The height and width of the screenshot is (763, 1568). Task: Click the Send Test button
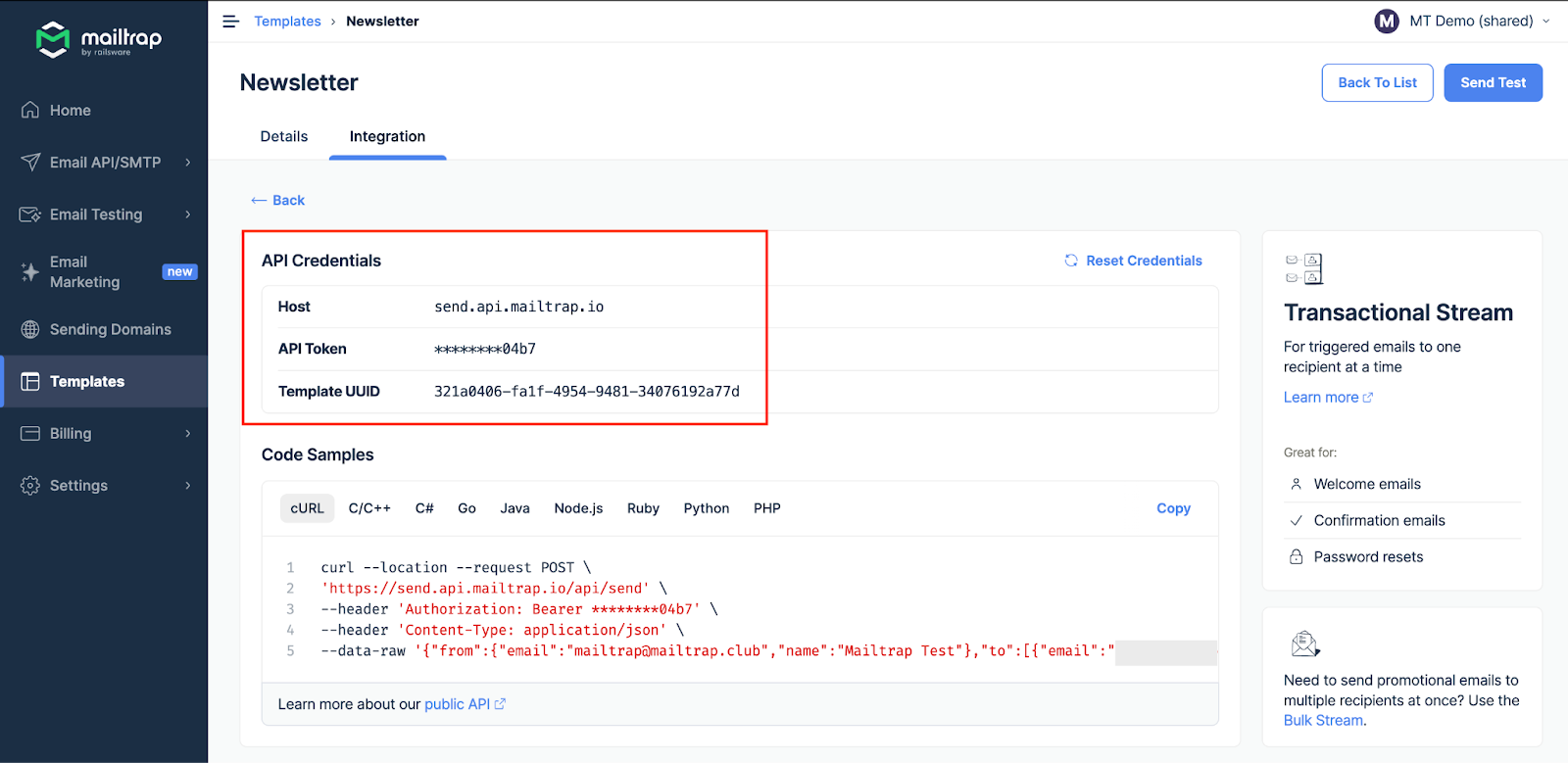click(x=1493, y=82)
